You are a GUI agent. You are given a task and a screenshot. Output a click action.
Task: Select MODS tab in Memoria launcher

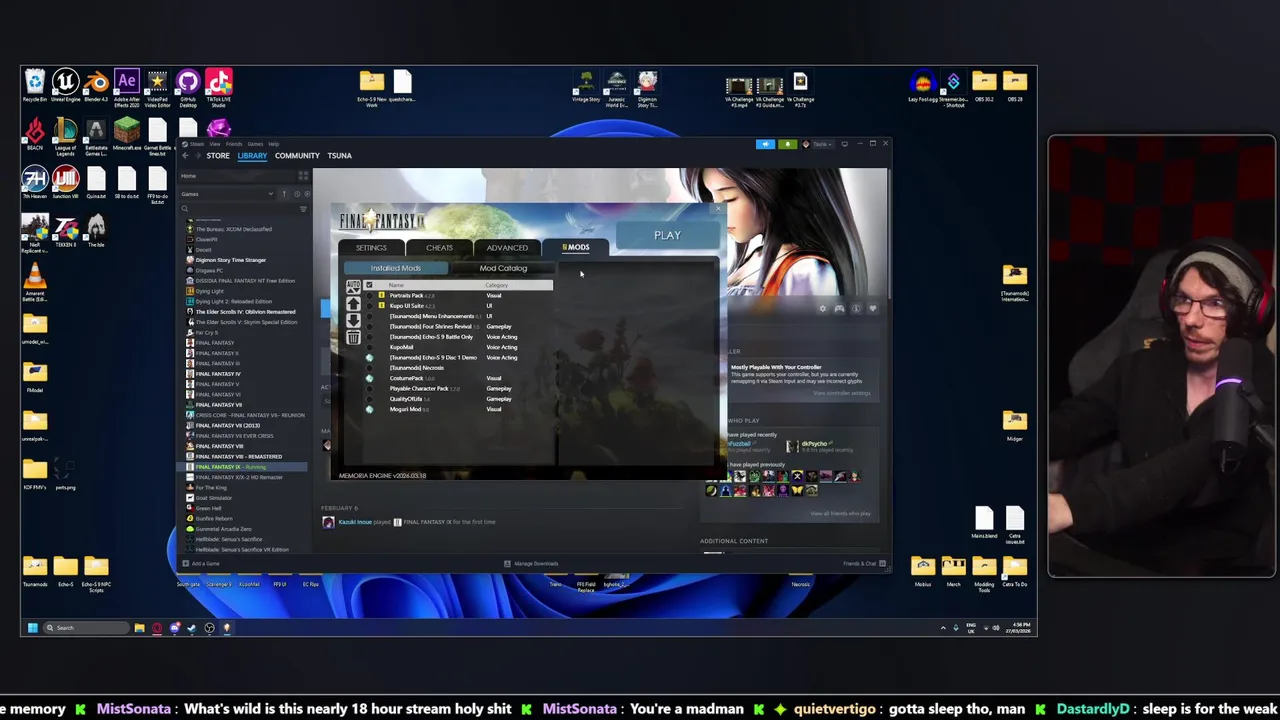pos(575,247)
